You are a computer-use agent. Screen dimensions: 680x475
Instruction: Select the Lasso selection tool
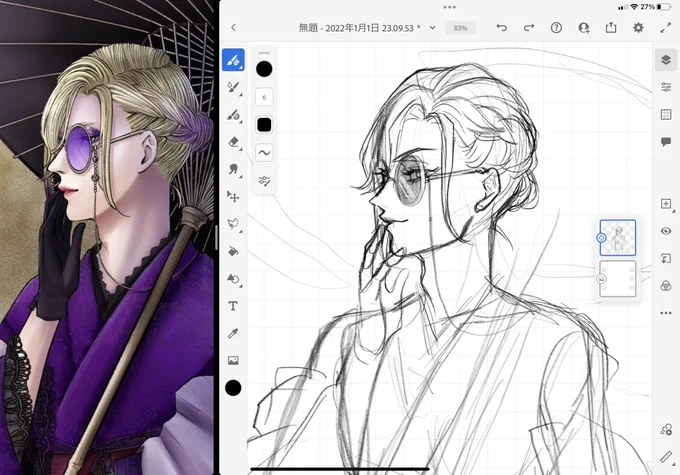pyautogui.click(x=233, y=224)
